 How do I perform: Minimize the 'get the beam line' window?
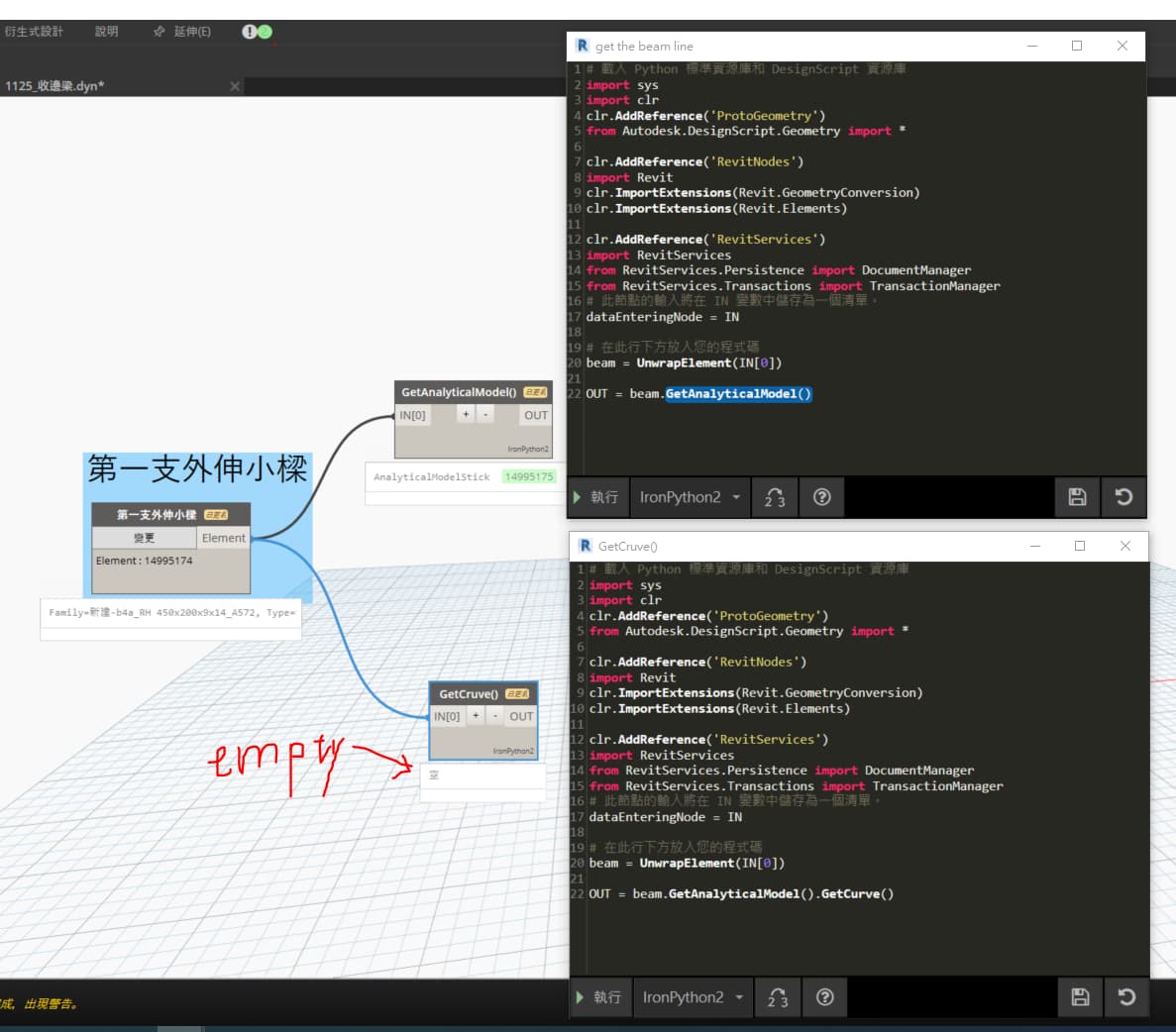[1032, 46]
